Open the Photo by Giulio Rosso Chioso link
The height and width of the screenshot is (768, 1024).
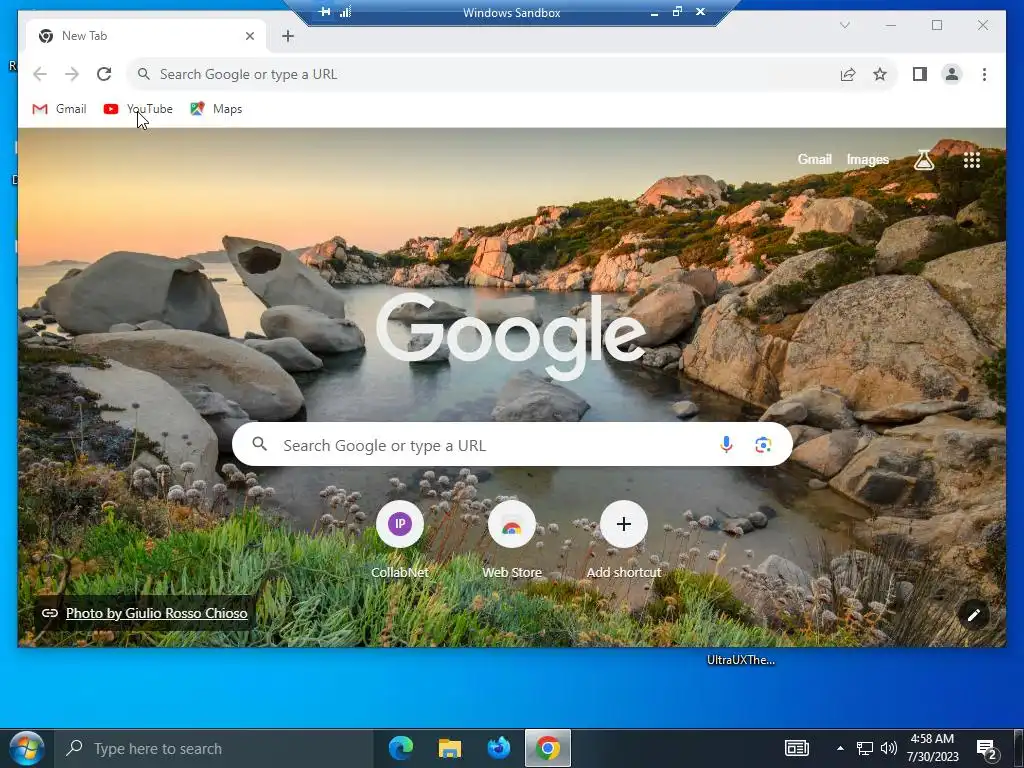pyautogui.click(x=156, y=613)
